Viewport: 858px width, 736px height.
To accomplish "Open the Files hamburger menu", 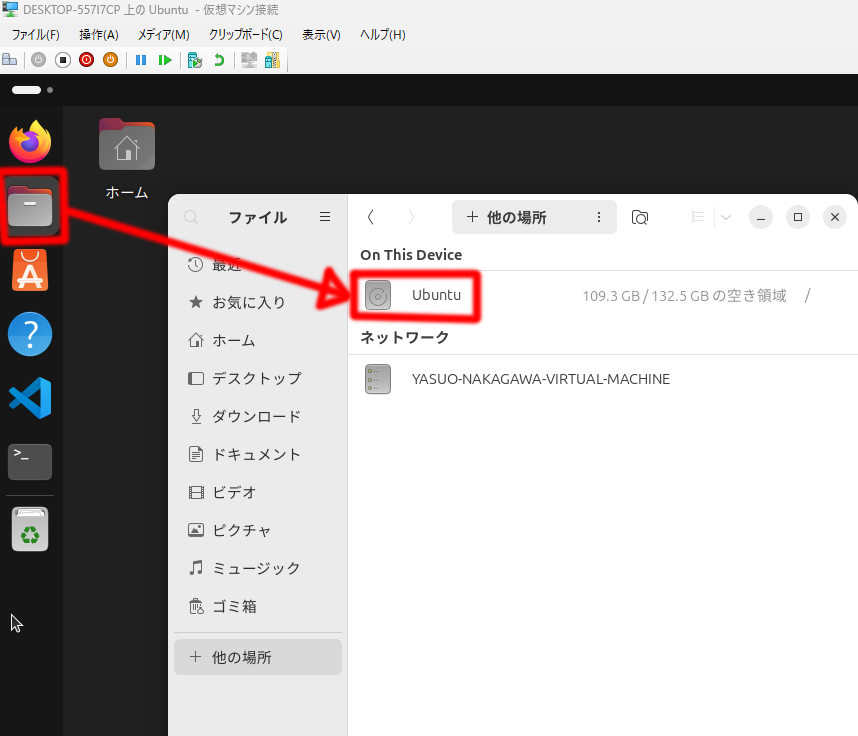I will point(324,217).
